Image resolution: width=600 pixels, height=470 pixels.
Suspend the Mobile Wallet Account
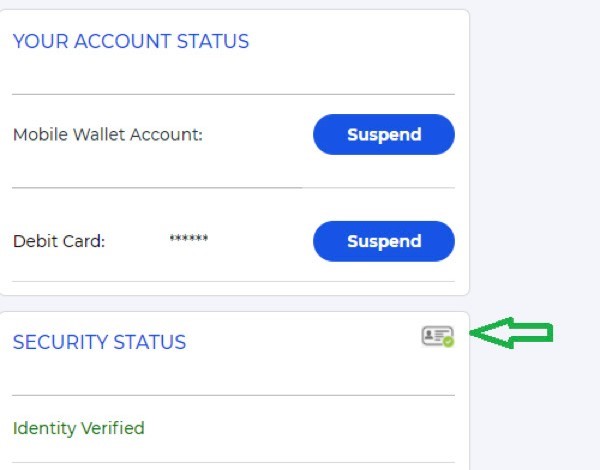point(384,134)
